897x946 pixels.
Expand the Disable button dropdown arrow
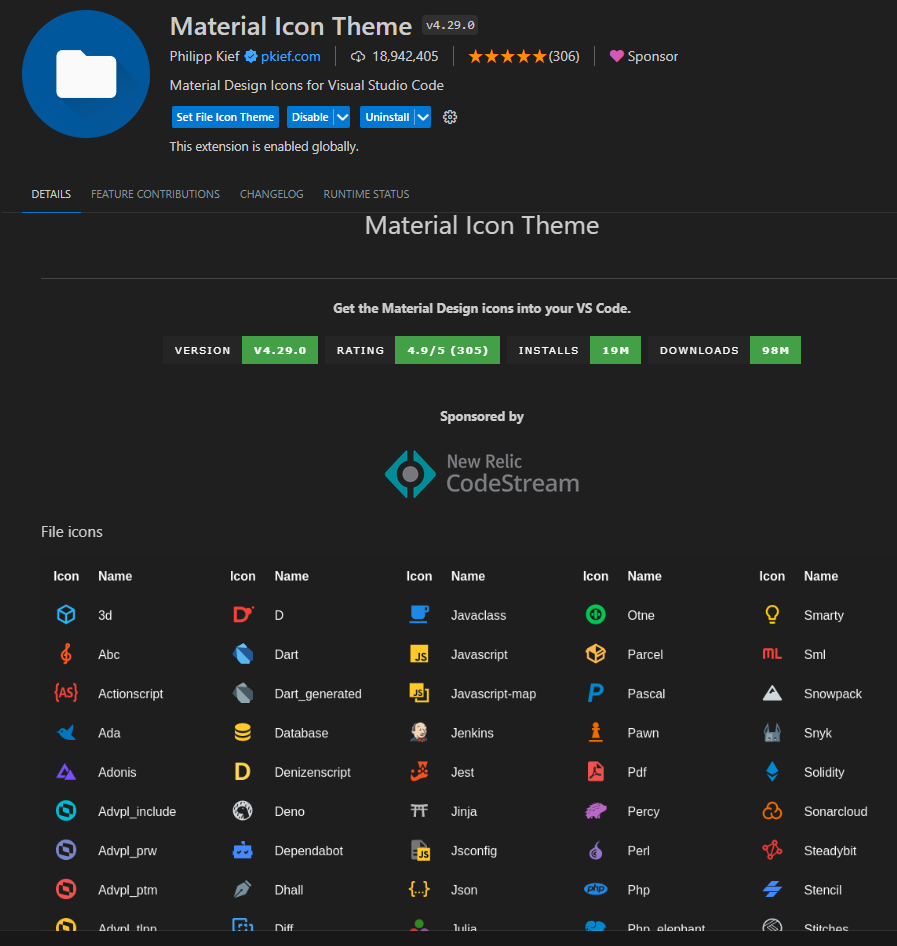tap(342, 117)
